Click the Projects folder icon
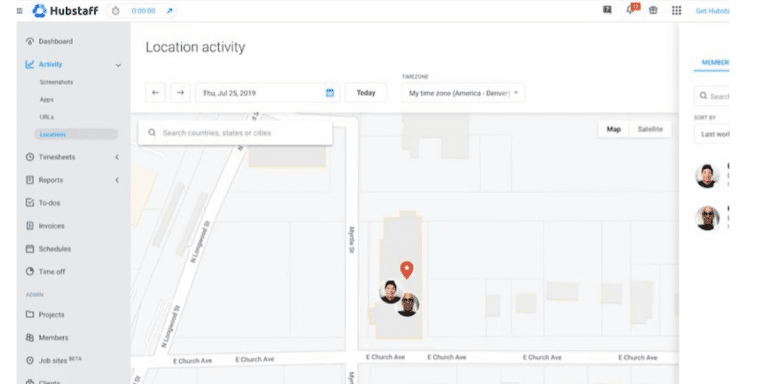Image resolution: width=768 pixels, height=384 pixels. tap(30, 314)
